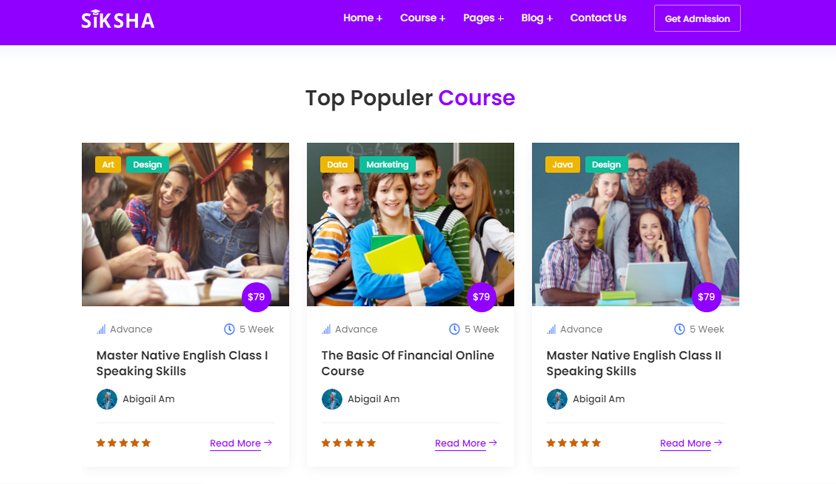Open Read More for financial course
Screen dimensions: 836x484
click(x=466, y=443)
